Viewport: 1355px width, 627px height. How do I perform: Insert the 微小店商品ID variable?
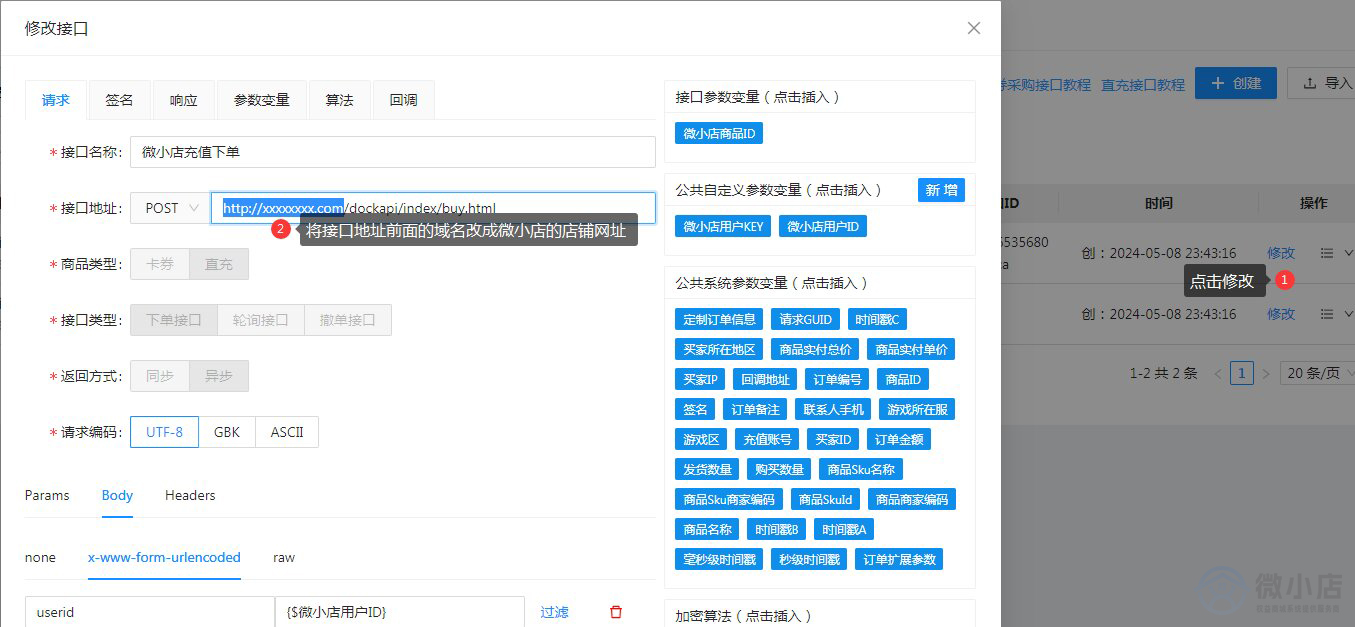click(719, 133)
